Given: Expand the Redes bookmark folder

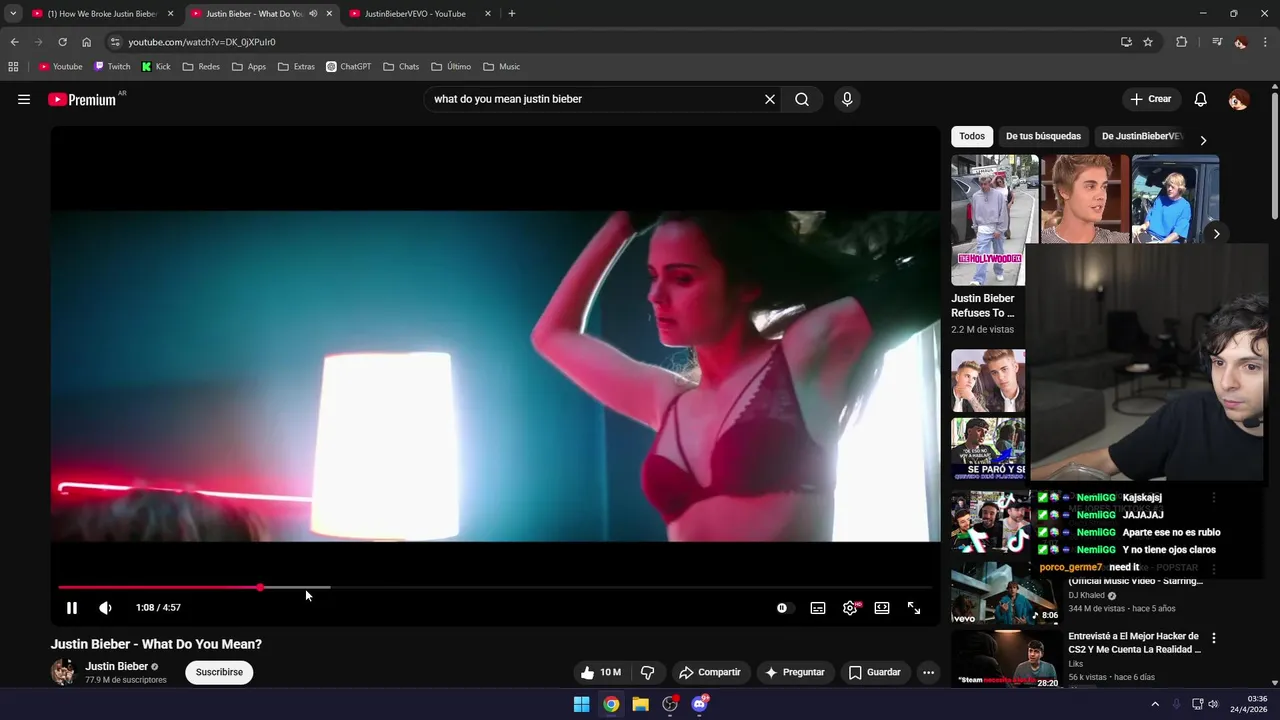Looking at the screenshot, I should click(x=201, y=67).
